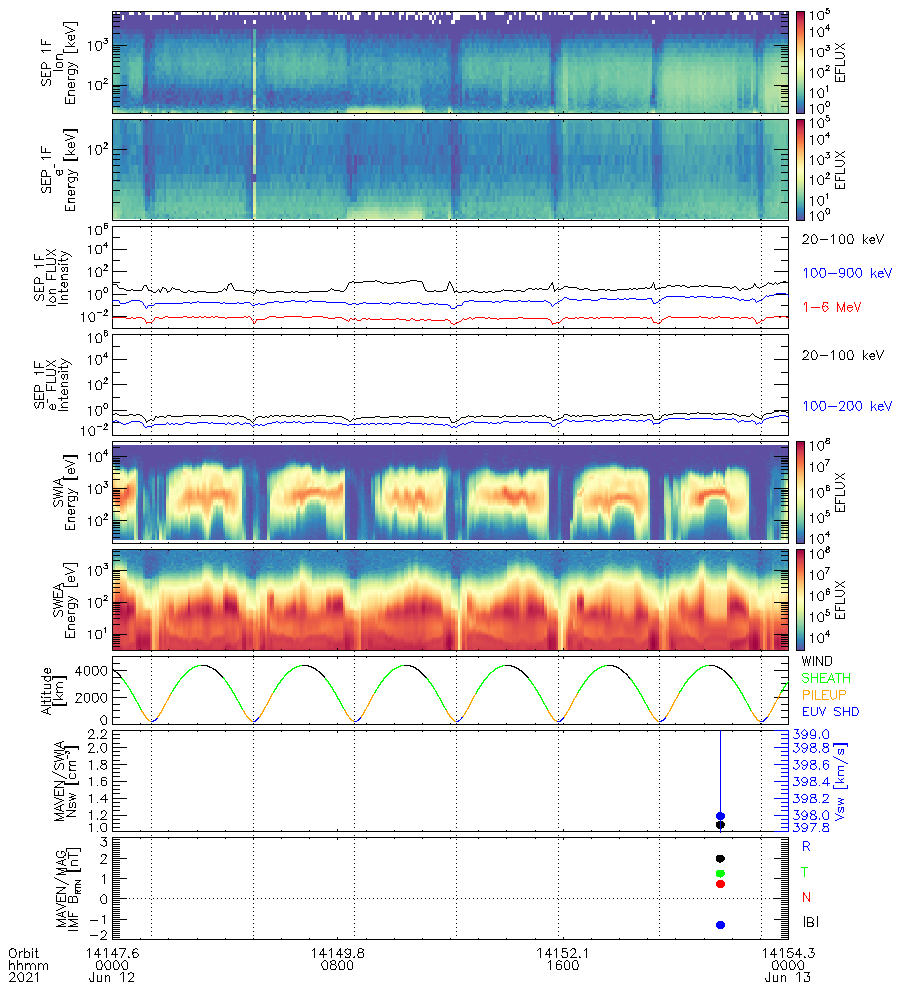
Task: Click the blue dot near -1.5 nT in MAG panel
Action: (x=720, y=925)
